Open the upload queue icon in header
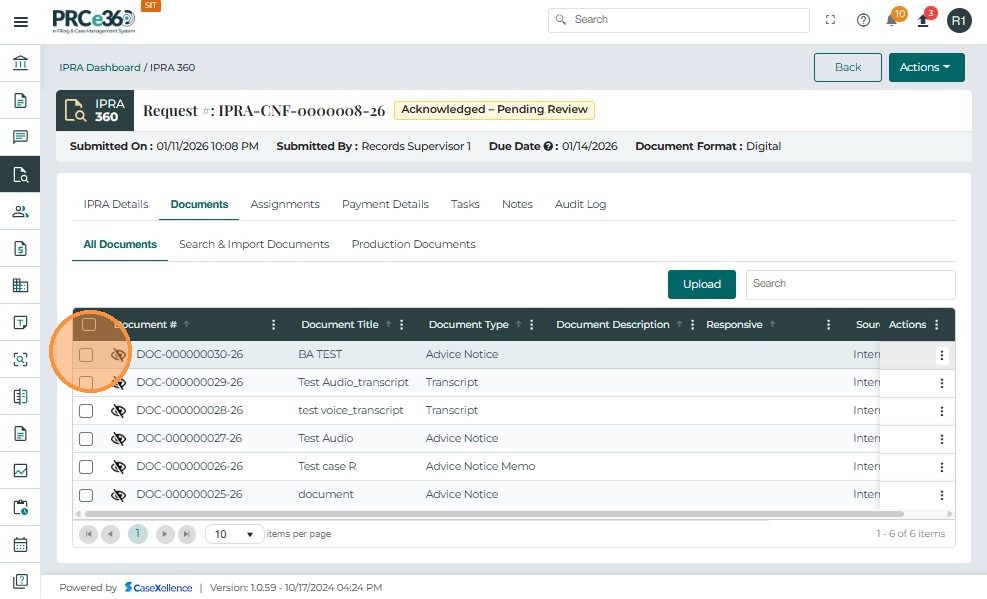 (924, 20)
